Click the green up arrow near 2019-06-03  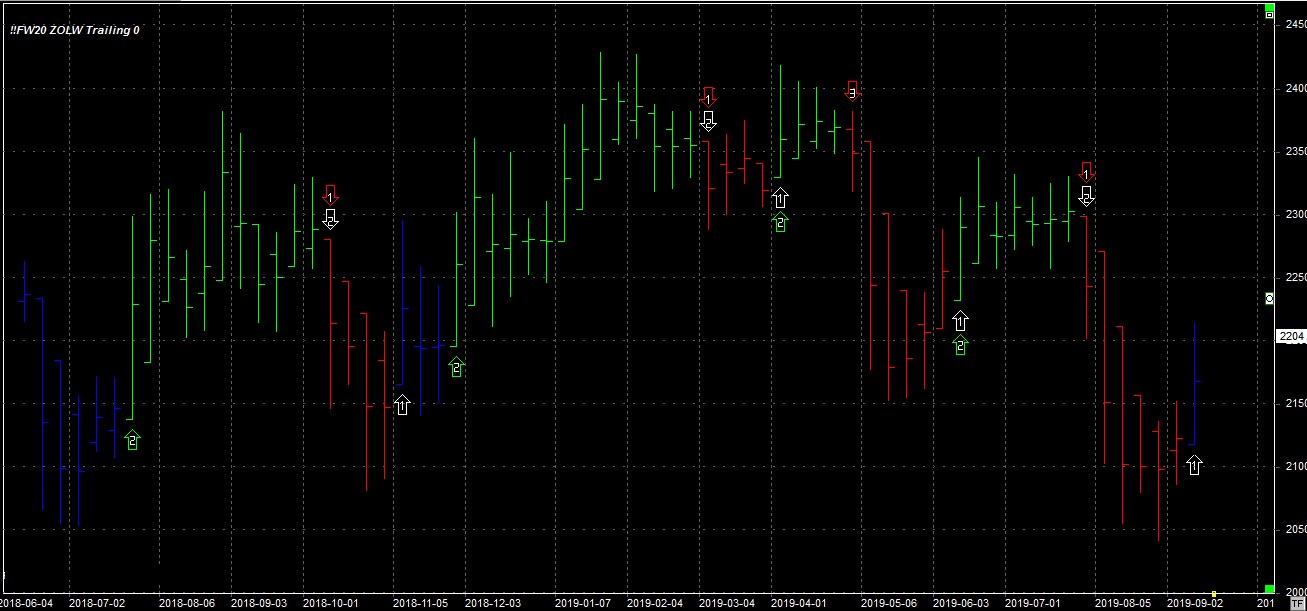pyautogui.click(x=960, y=345)
